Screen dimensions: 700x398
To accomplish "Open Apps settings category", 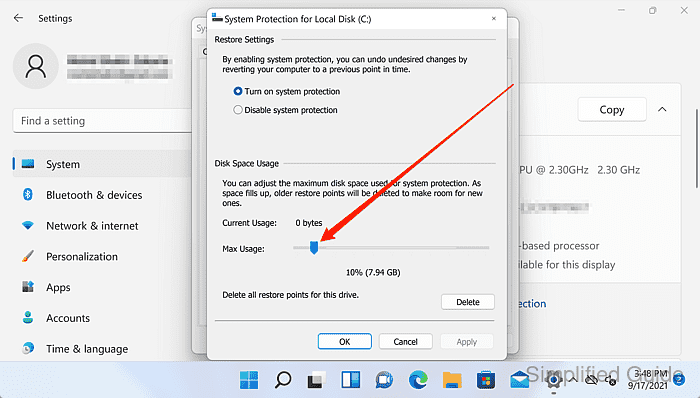I will coord(58,287).
